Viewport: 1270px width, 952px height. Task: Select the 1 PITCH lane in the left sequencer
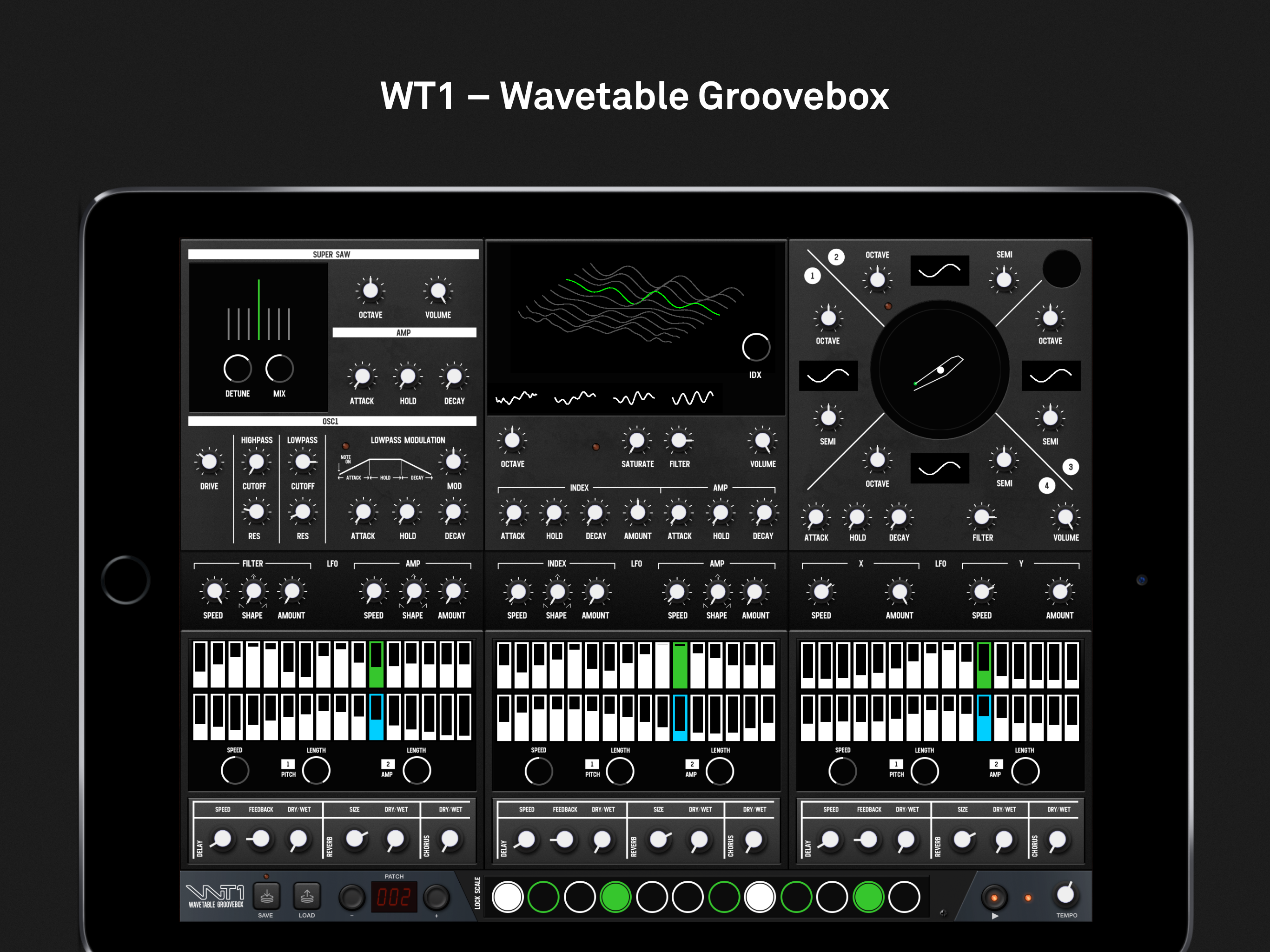(288, 768)
